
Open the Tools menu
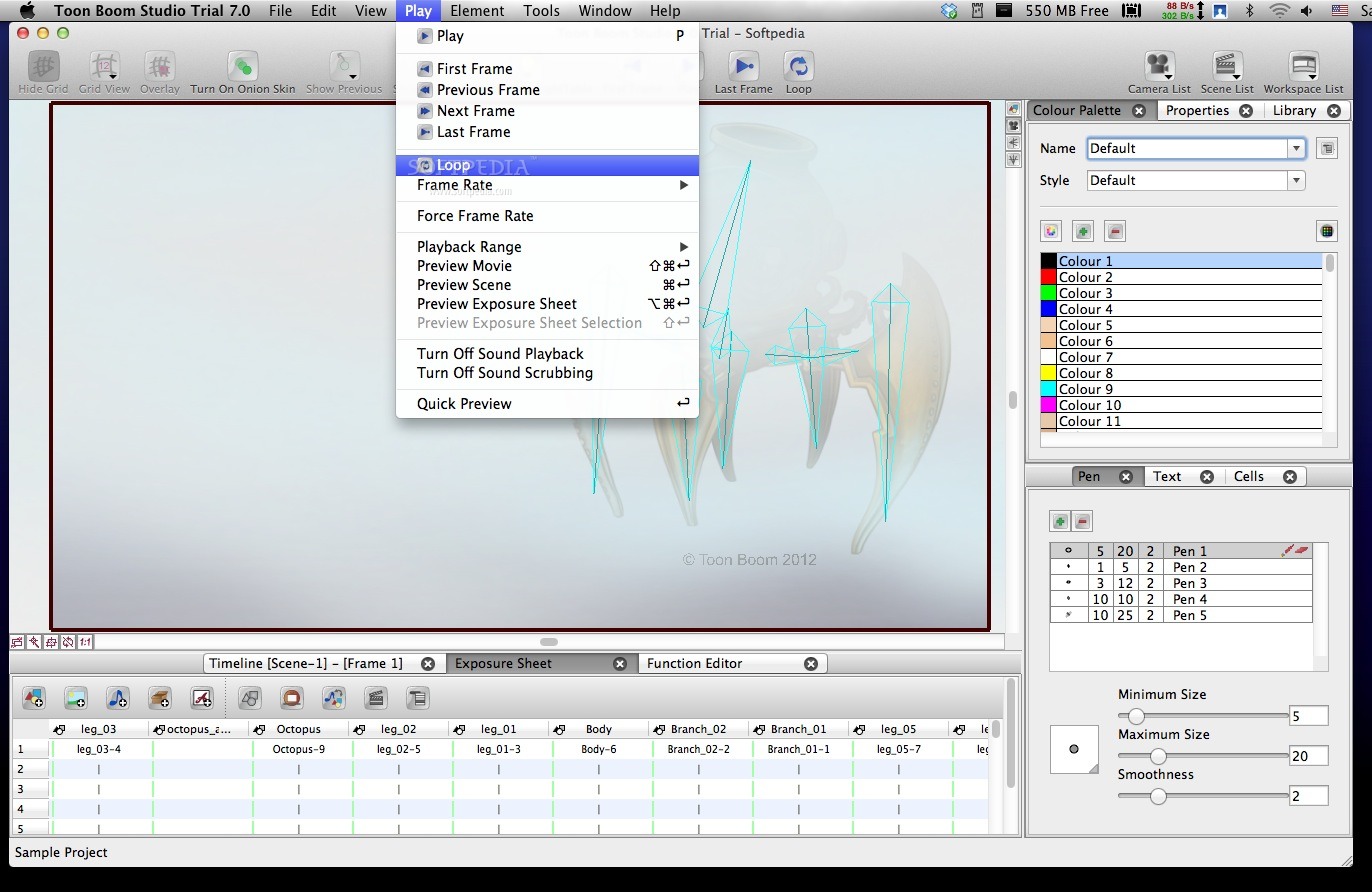(541, 11)
